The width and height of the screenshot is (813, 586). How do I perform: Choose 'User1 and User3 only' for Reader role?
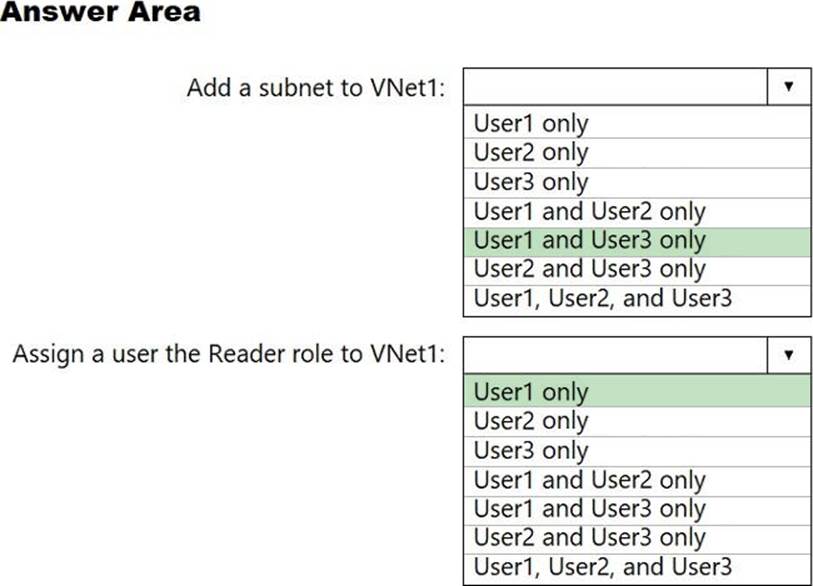pos(636,509)
